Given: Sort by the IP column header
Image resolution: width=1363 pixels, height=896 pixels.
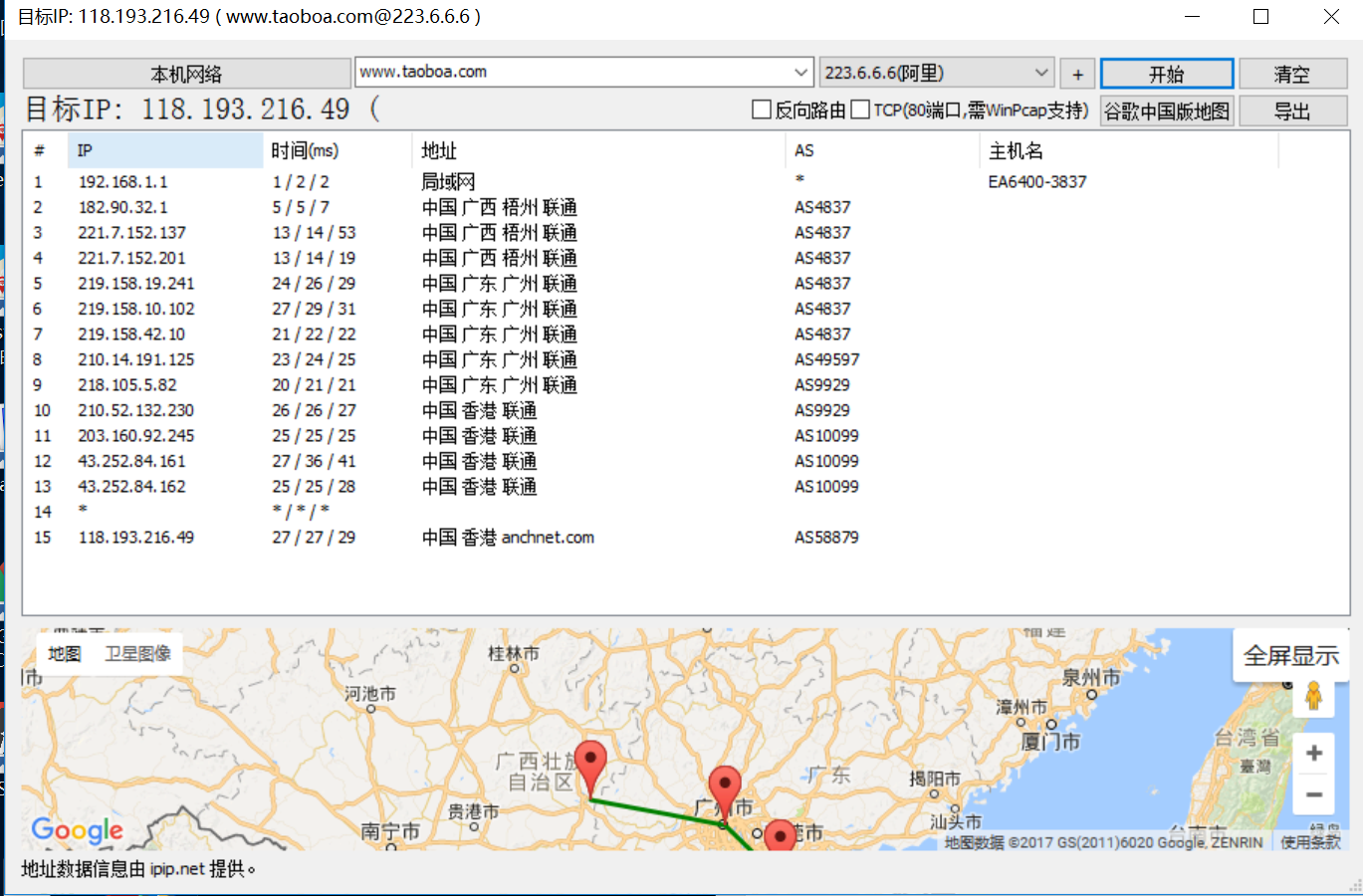Looking at the screenshot, I should coord(164,150).
